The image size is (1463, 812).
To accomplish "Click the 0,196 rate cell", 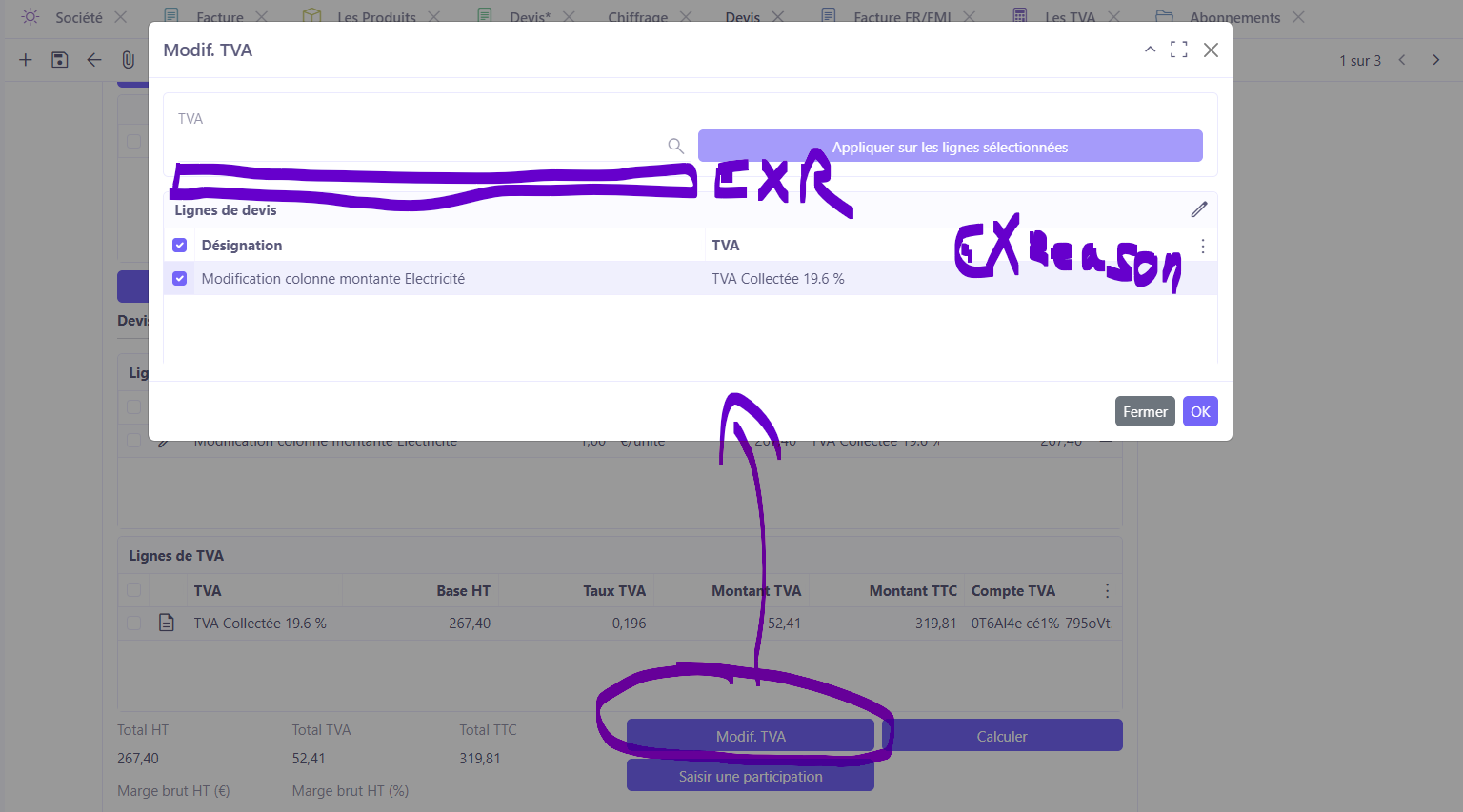I will 629,624.
